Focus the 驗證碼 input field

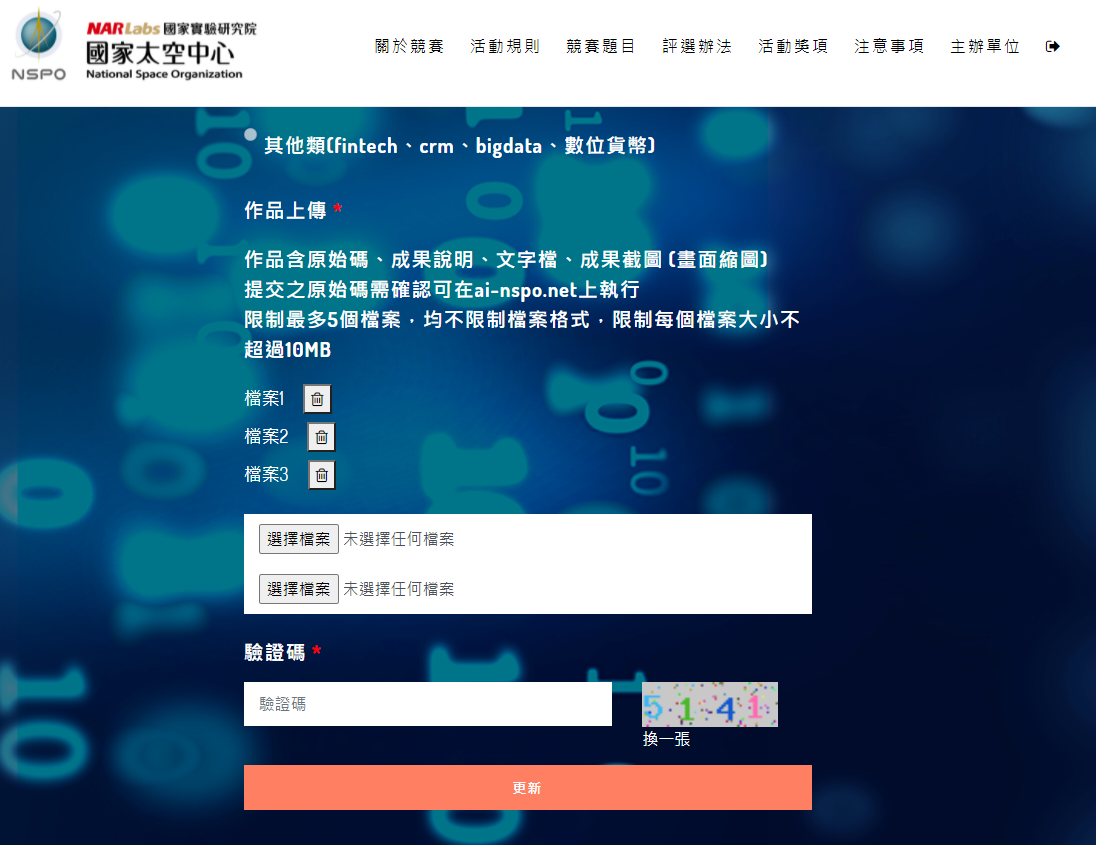(428, 704)
